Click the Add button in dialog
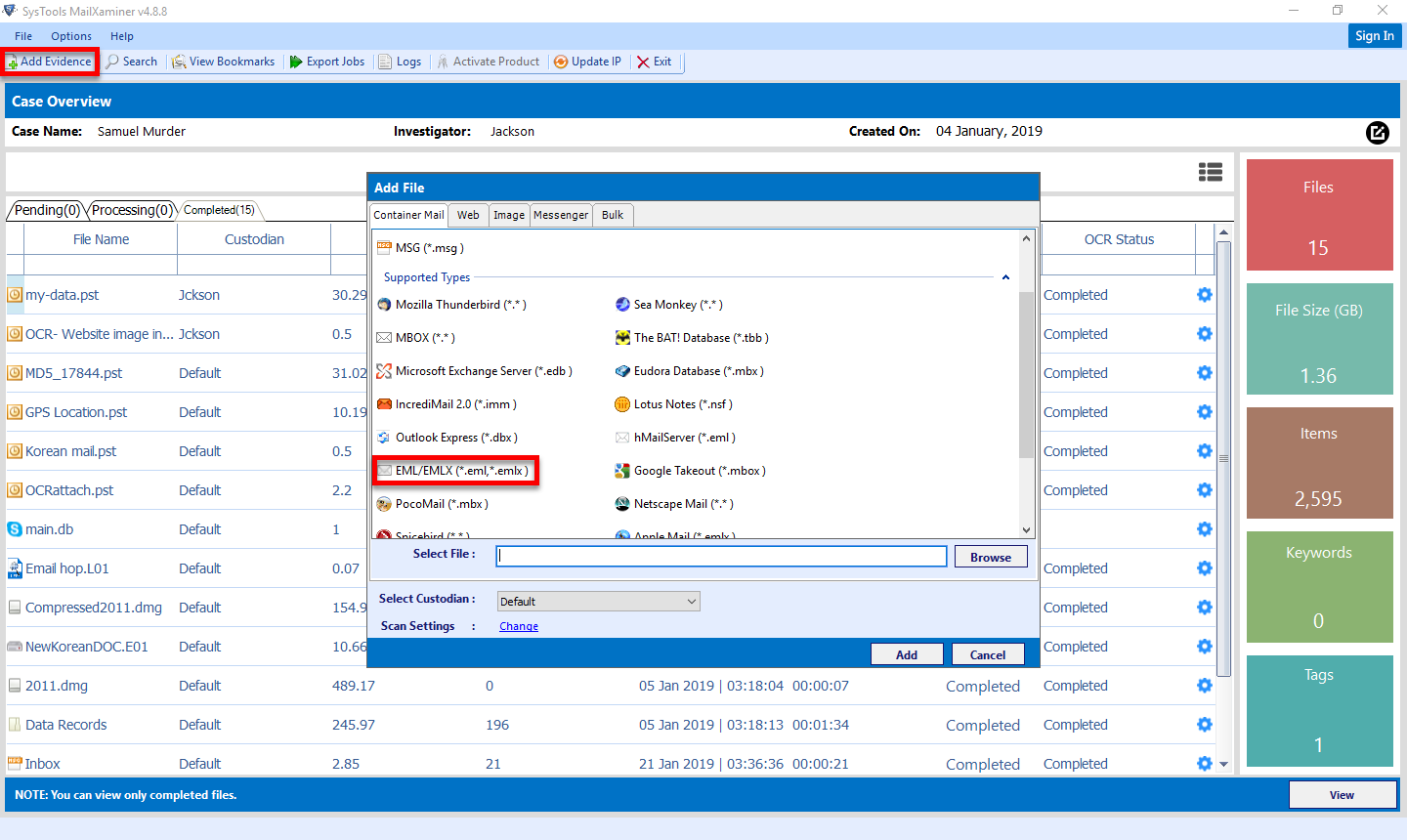This screenshot has width=1407, height=840. [x=907, y=654]
